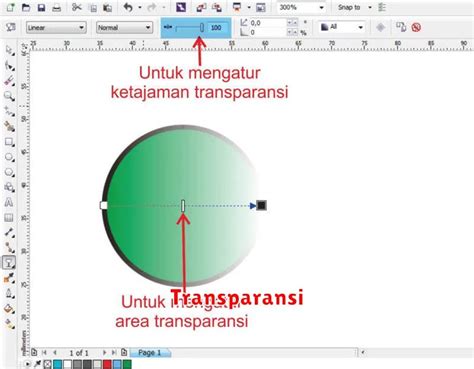Click the angle value spinner arrows

pos(292,23)
